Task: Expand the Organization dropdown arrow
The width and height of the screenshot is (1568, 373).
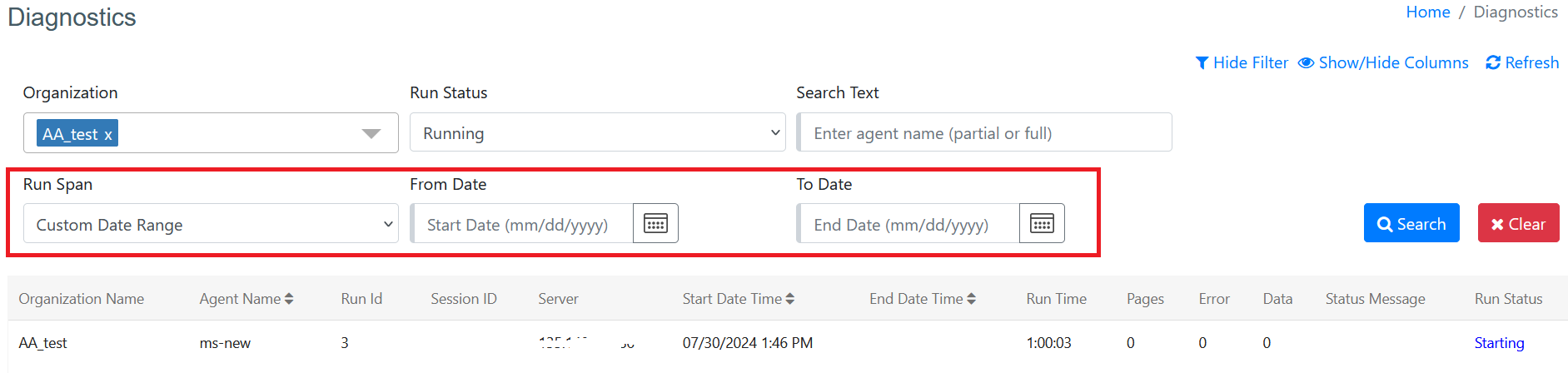Action: click(371, 133)
